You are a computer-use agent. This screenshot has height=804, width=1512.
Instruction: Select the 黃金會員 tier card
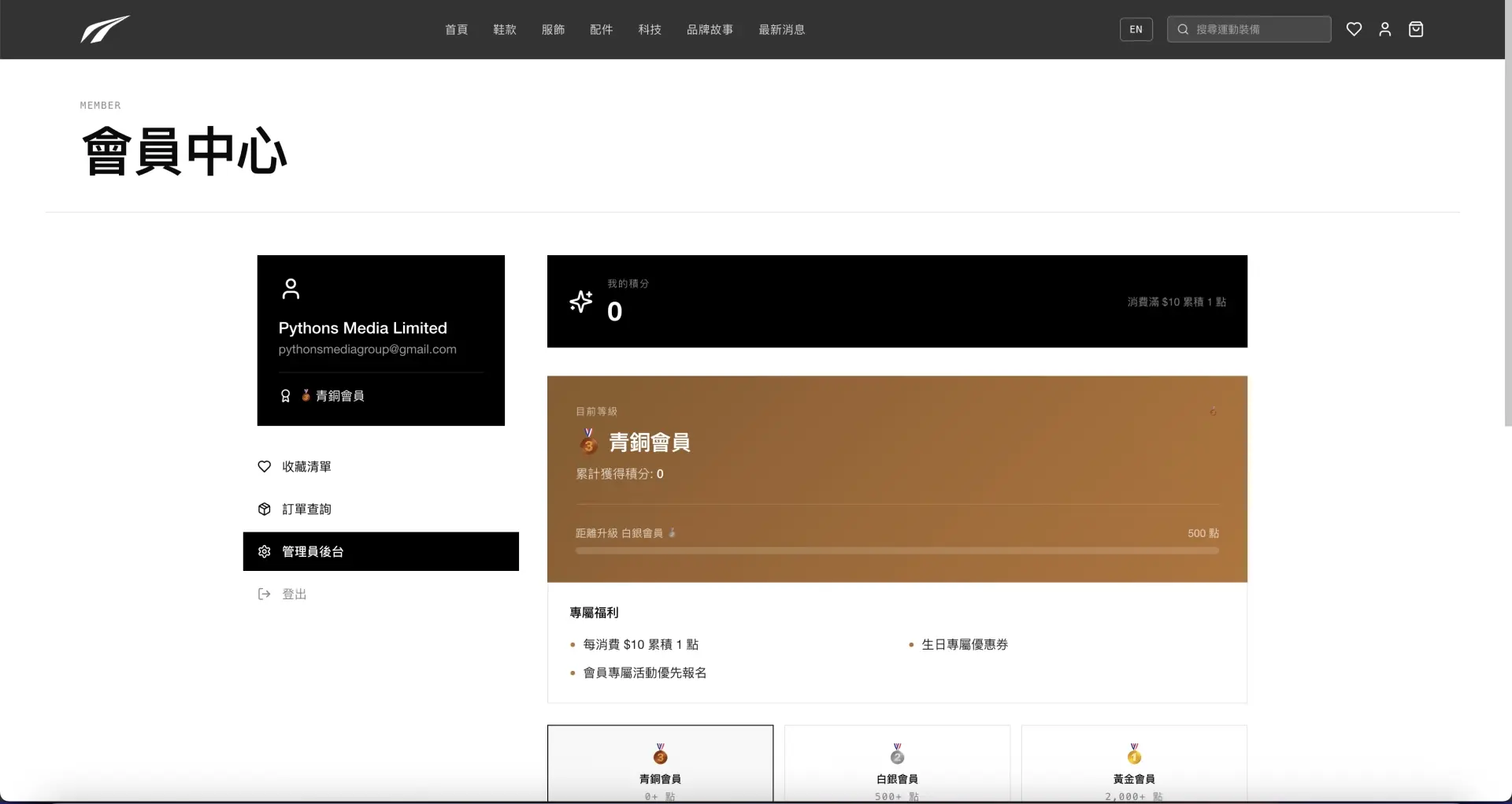(1134, 764)
